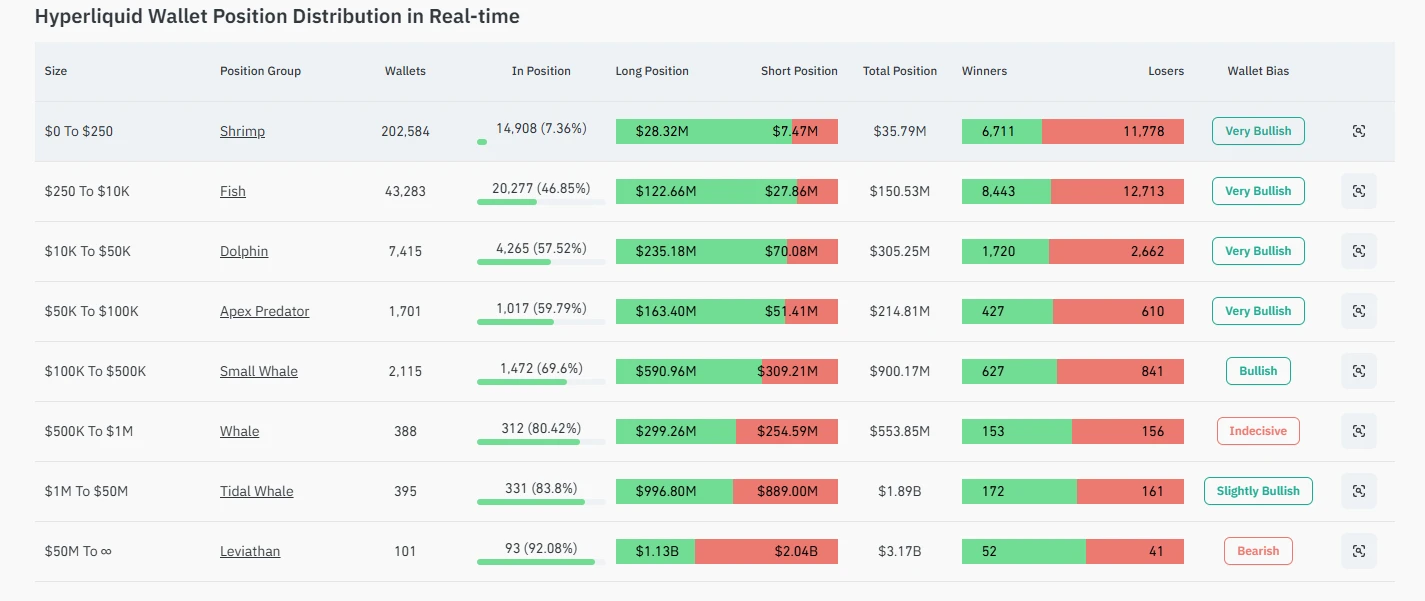
Task: Click the expand-detail icon on the Fish row
Action: coord(1358,191)
